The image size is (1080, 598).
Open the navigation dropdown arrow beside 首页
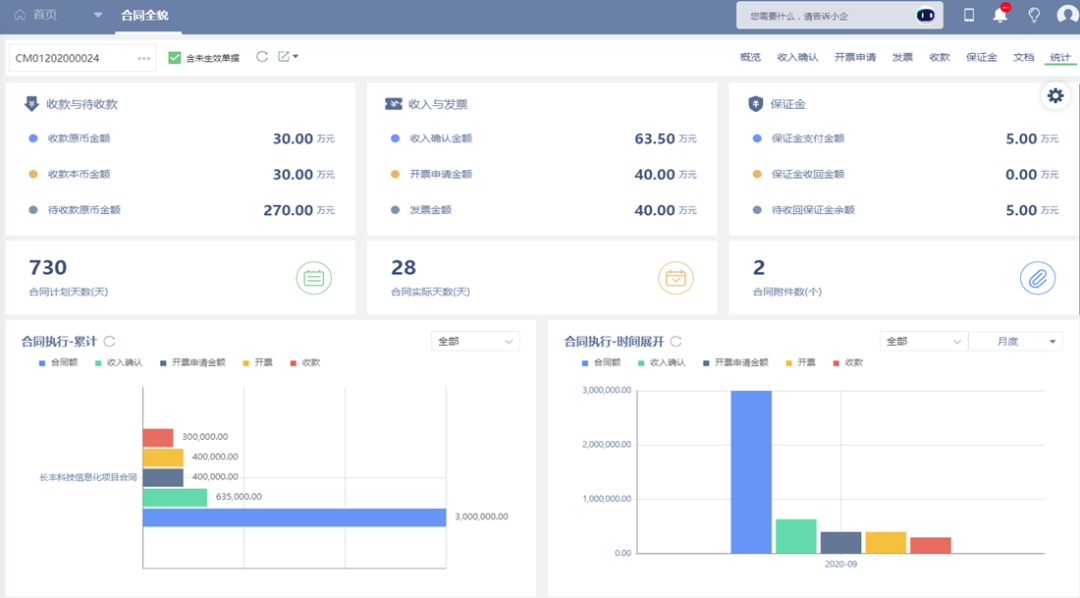click(x=97, y=15)
